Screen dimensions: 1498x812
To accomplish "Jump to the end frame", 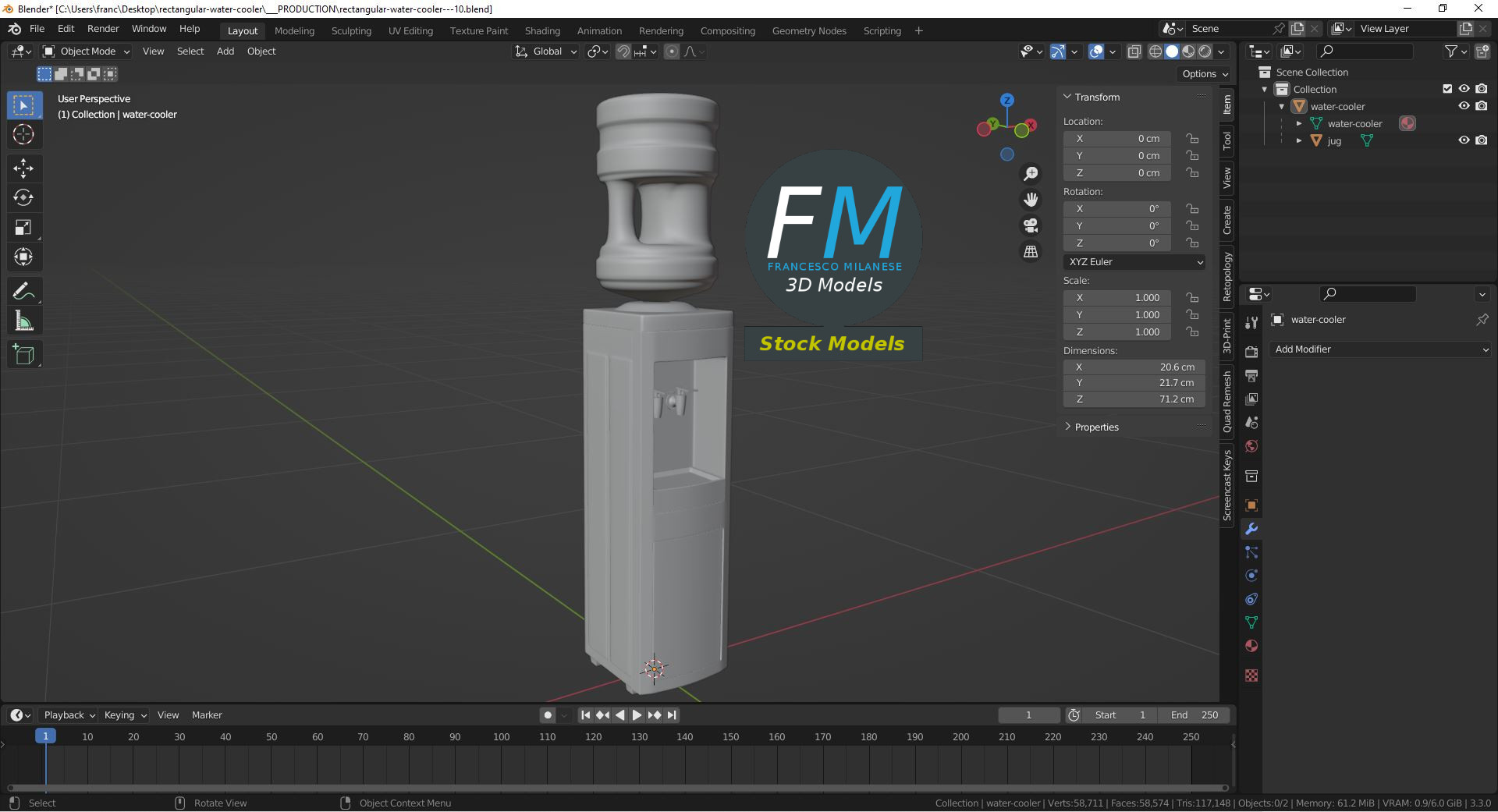I will (x=672, y=715).
